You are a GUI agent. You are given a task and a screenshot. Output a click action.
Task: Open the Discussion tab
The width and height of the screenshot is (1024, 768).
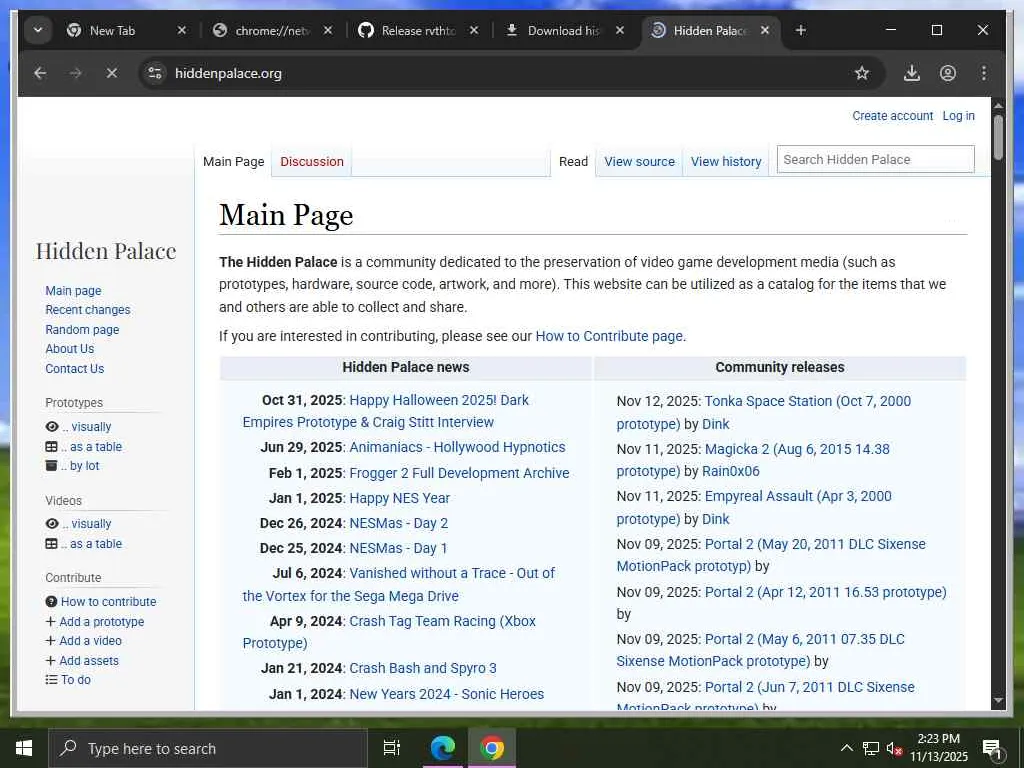pos(312,161)
